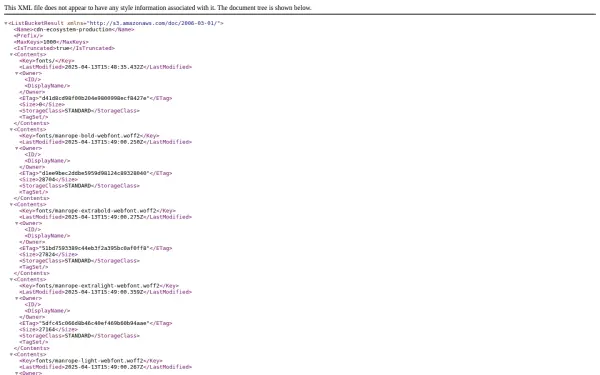Click the StorageClass STANDARD line of the fonts/ entry
600x375 pixels.
pos(80,111)
